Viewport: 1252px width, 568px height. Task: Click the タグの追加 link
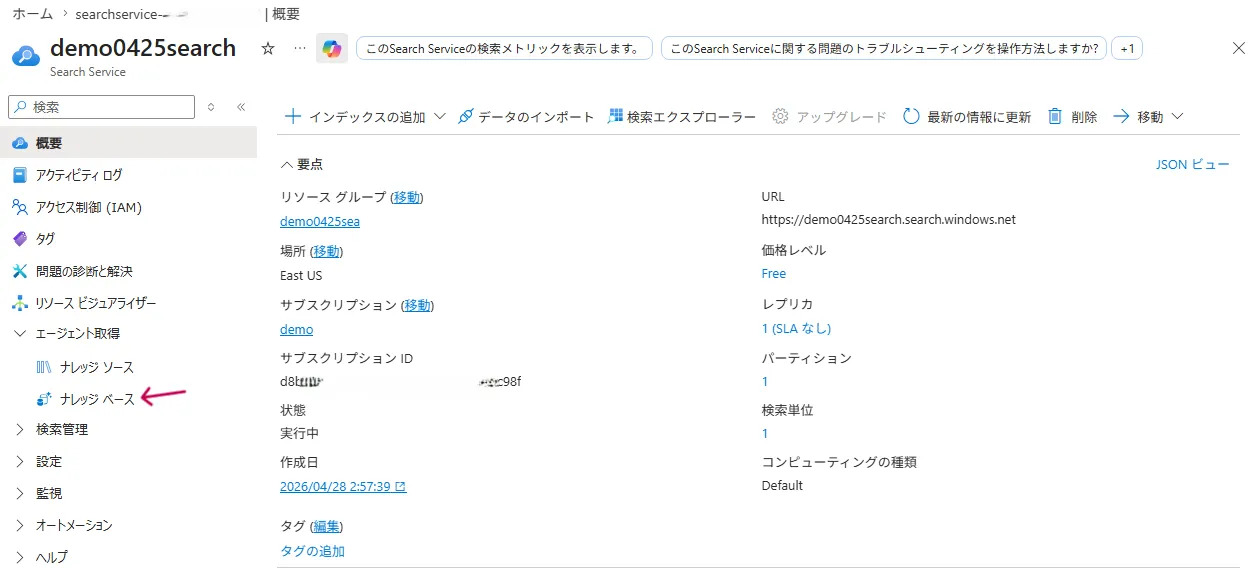click(313, 551)
